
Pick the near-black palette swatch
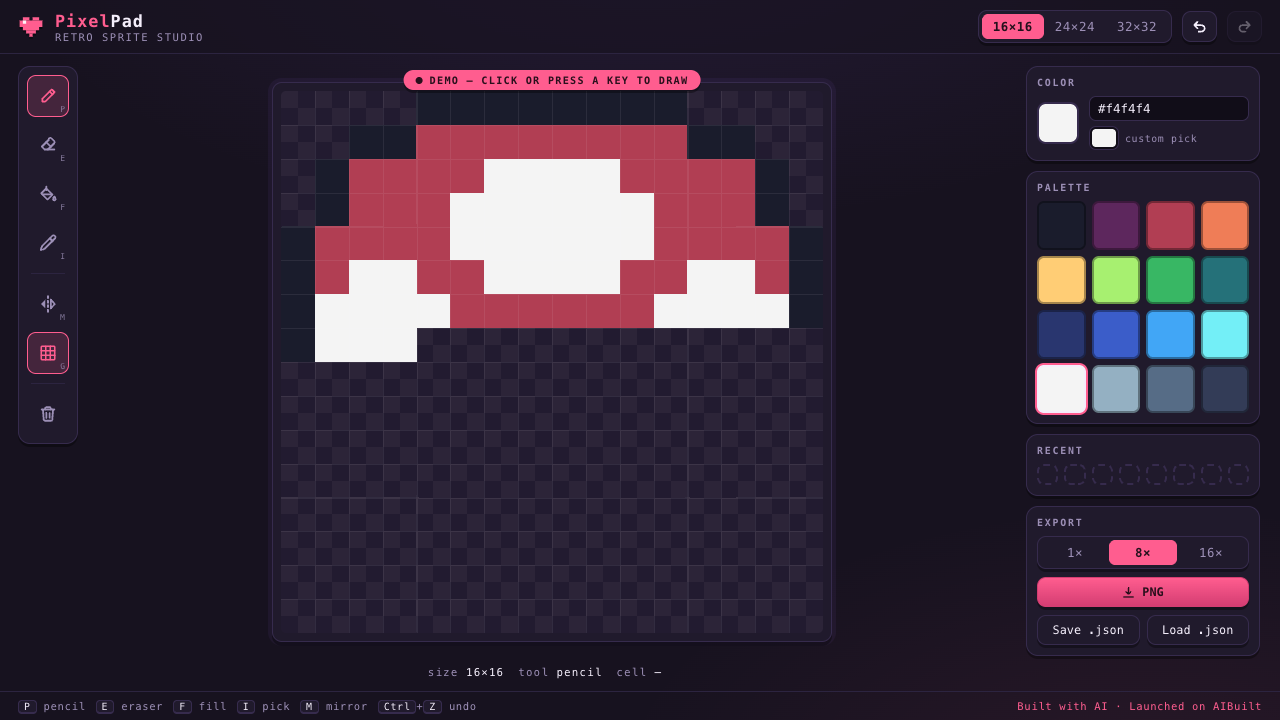tap(1062, 226)
